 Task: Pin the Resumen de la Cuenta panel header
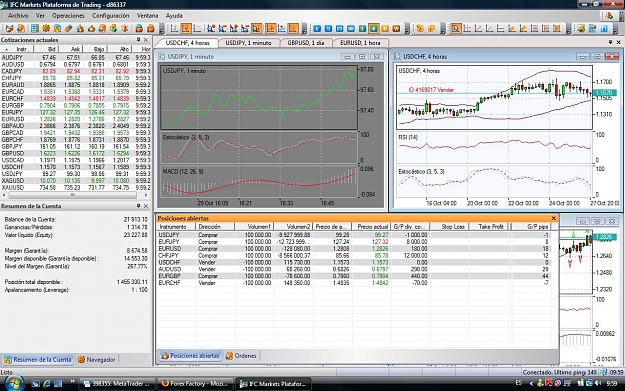tap(138, 206)
